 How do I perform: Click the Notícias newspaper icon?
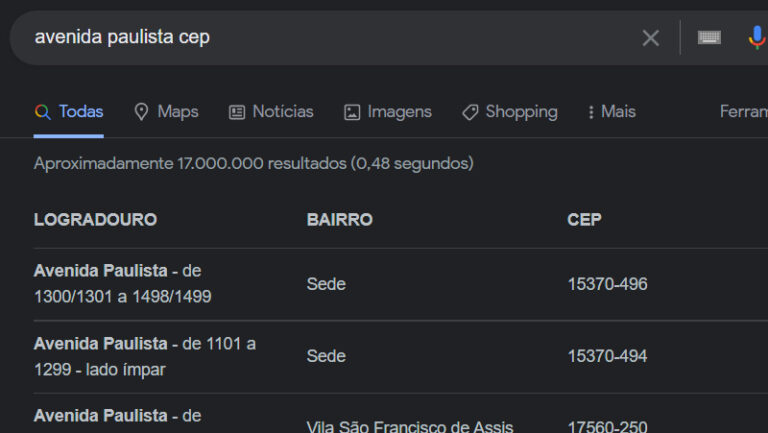point(237,112)
